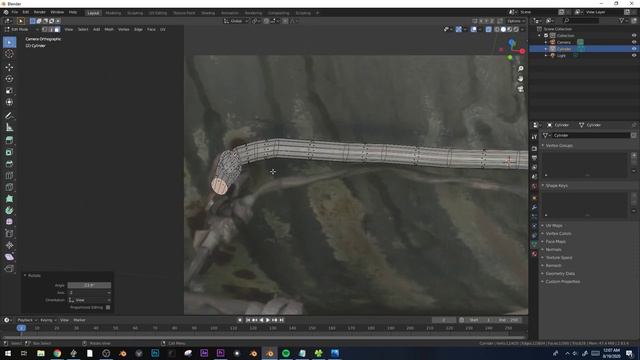Viewport: 640px width, 360px height.
Task: Hide the Light object in outliner
Action: pyautogui.click(x=634, y=56)
